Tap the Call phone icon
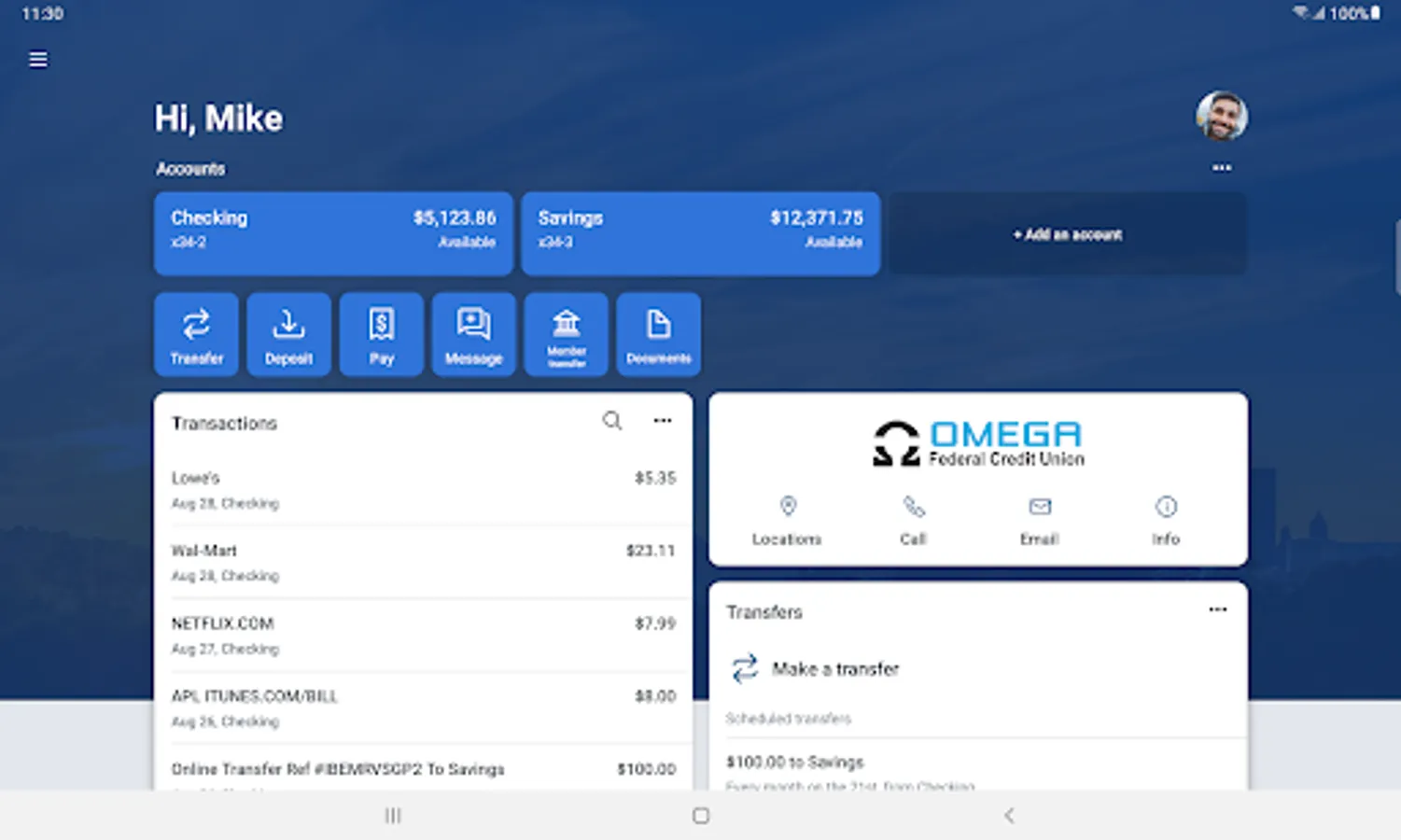The height and width of the screenshot is (840, 1401). pyautogui.click(x=914, y=507)
